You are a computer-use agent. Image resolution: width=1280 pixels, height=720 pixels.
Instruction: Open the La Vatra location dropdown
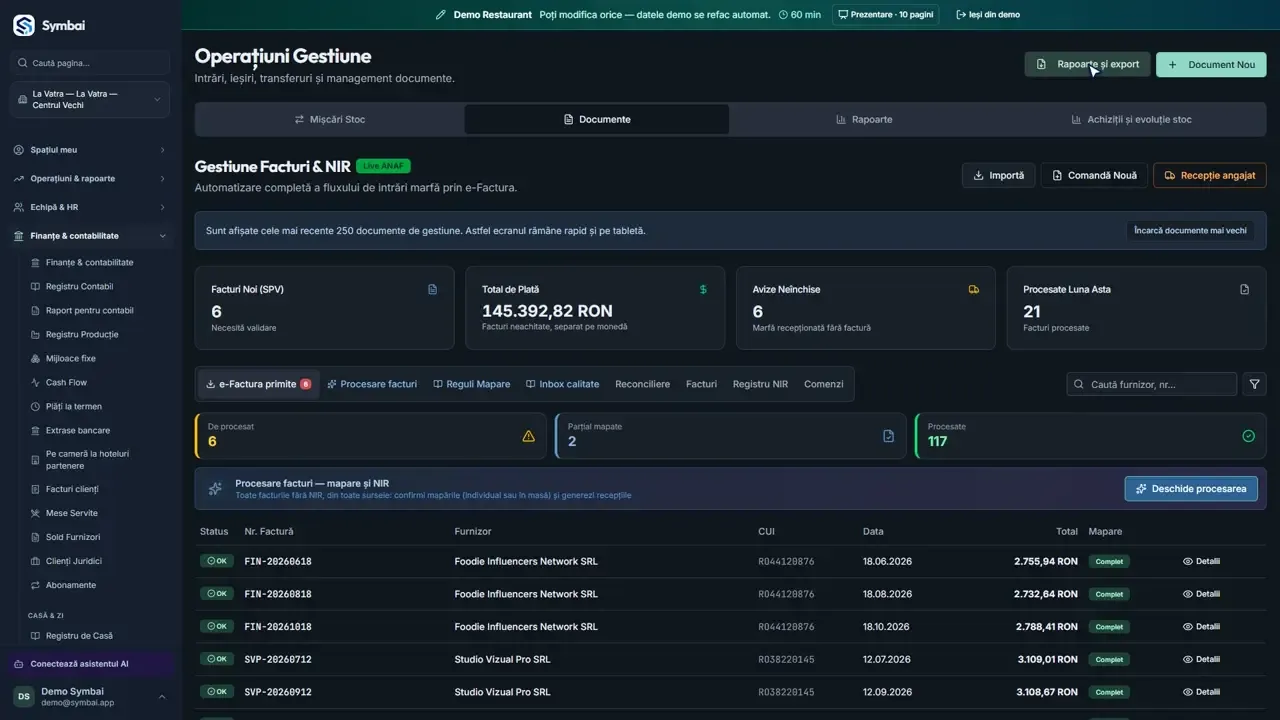coord(90,100)
